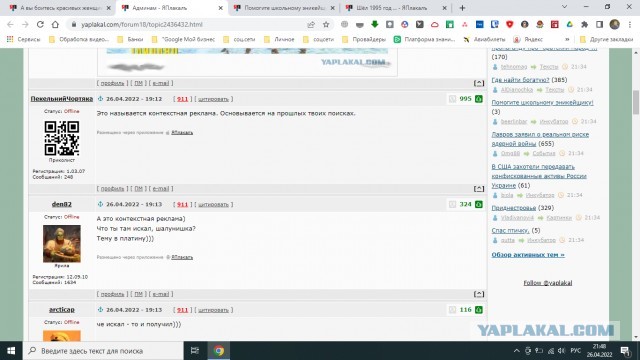
Task: Downvote den82's post rated 324
Action: [452, 204]
